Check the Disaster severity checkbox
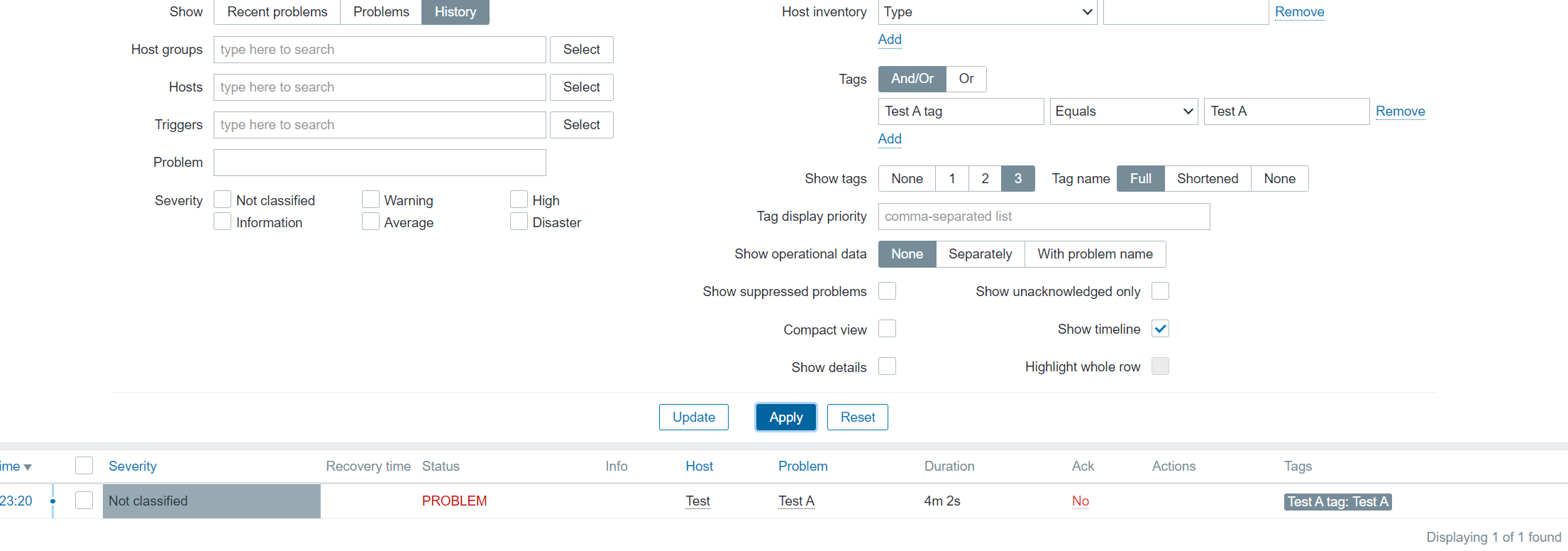This screenshot has width=1568, height=551. pyautogui.click(x=519, y=222)
